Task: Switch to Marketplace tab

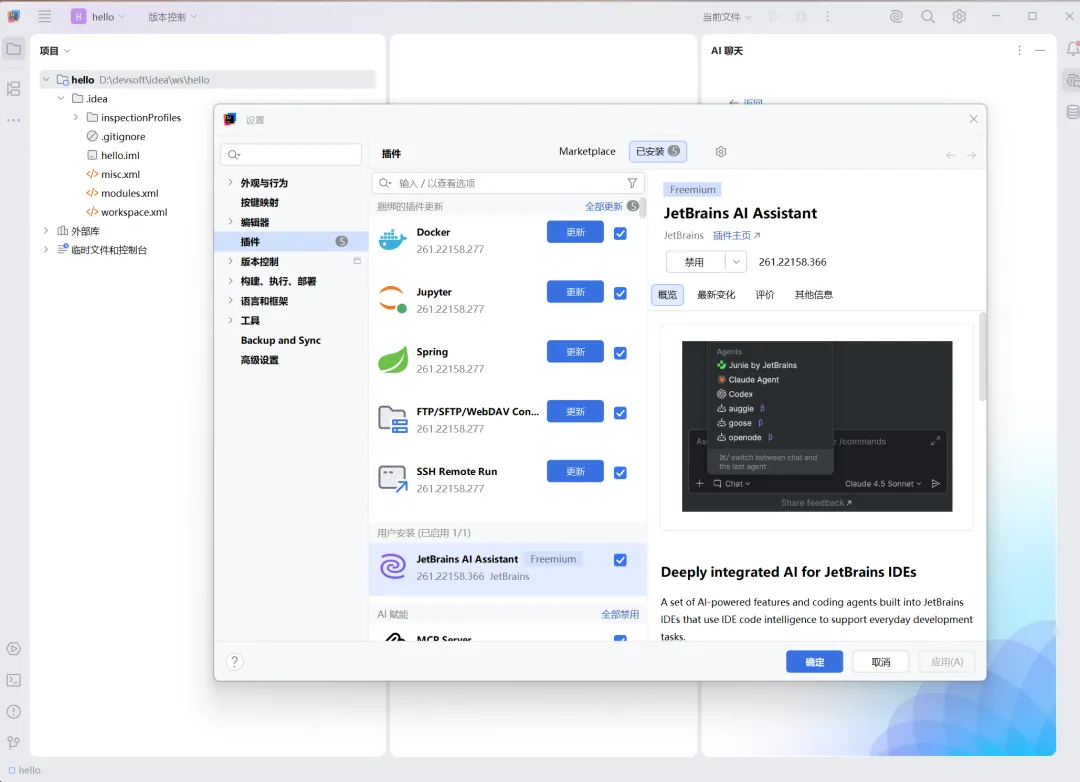Action: [x=587, y=151]
